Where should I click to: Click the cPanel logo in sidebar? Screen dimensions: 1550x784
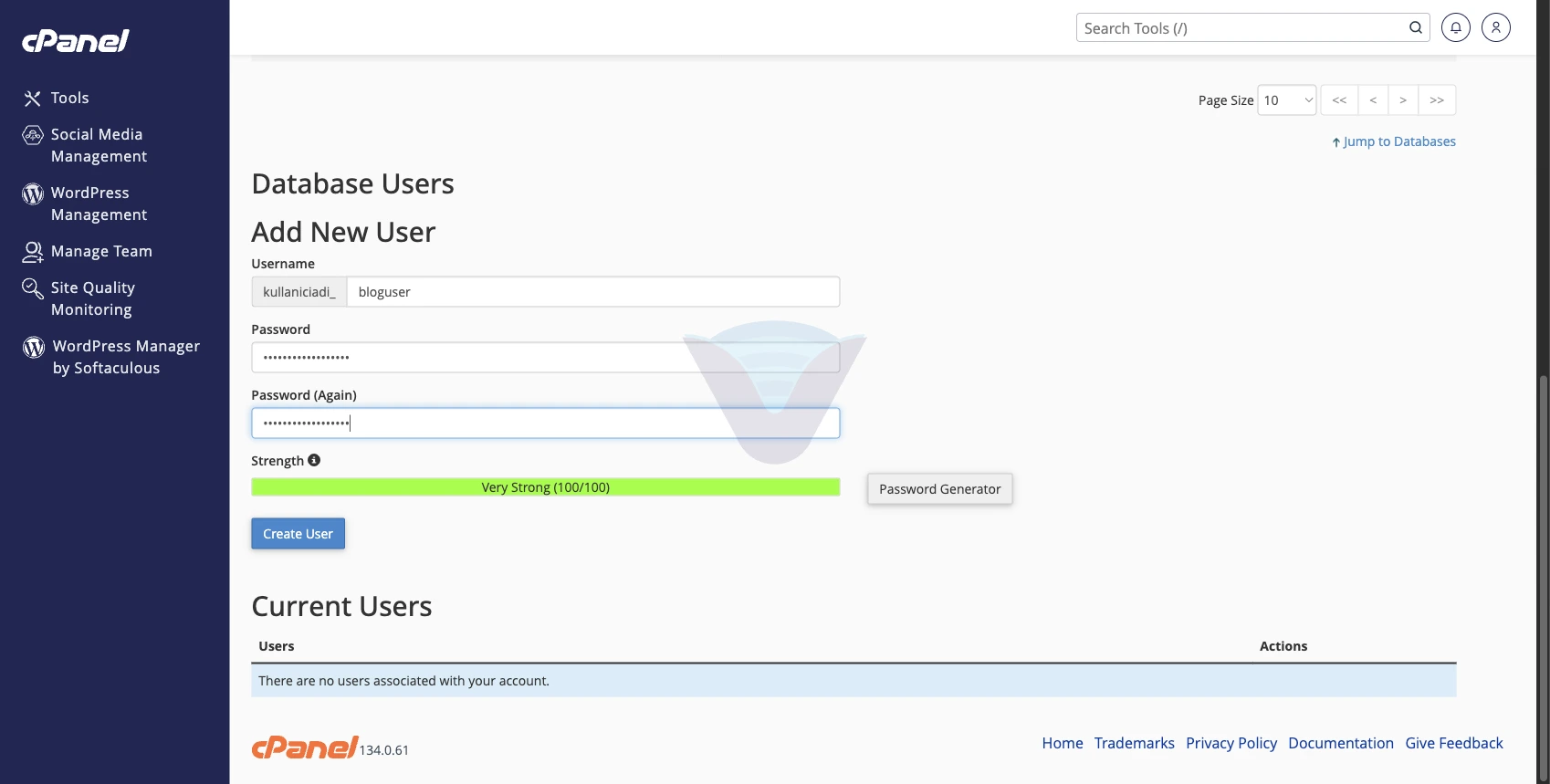75,41
